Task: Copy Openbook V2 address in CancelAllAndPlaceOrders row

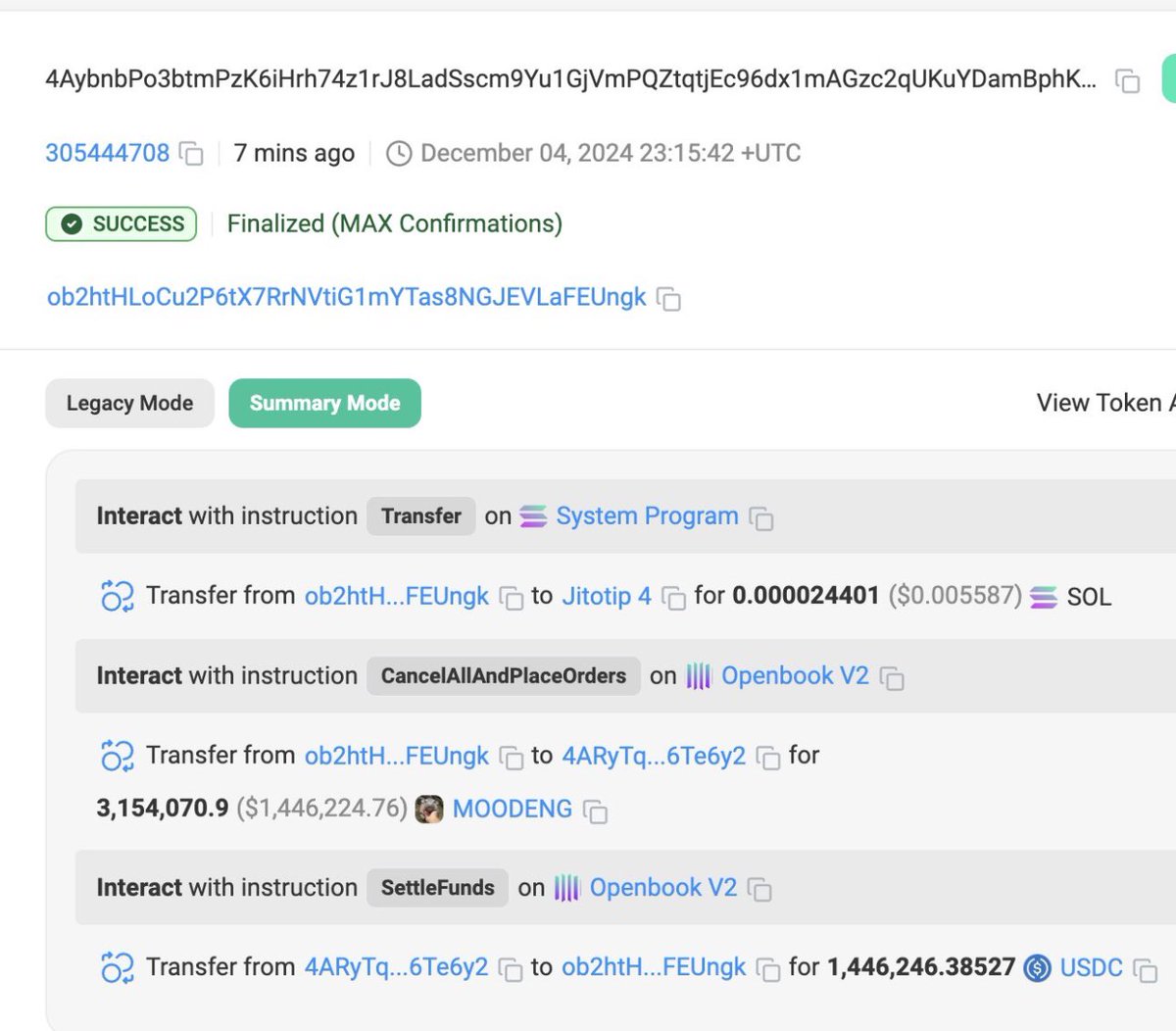Action: (892, 678)
